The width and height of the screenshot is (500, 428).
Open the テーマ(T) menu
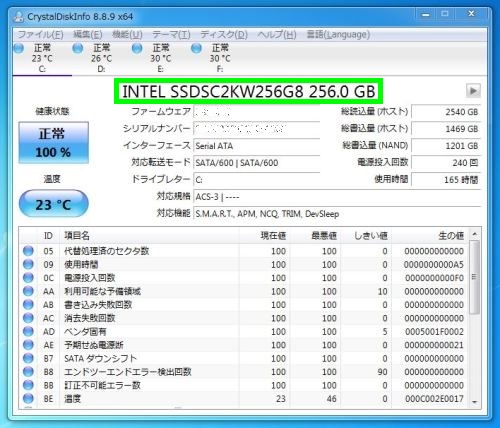pos(171,35)
